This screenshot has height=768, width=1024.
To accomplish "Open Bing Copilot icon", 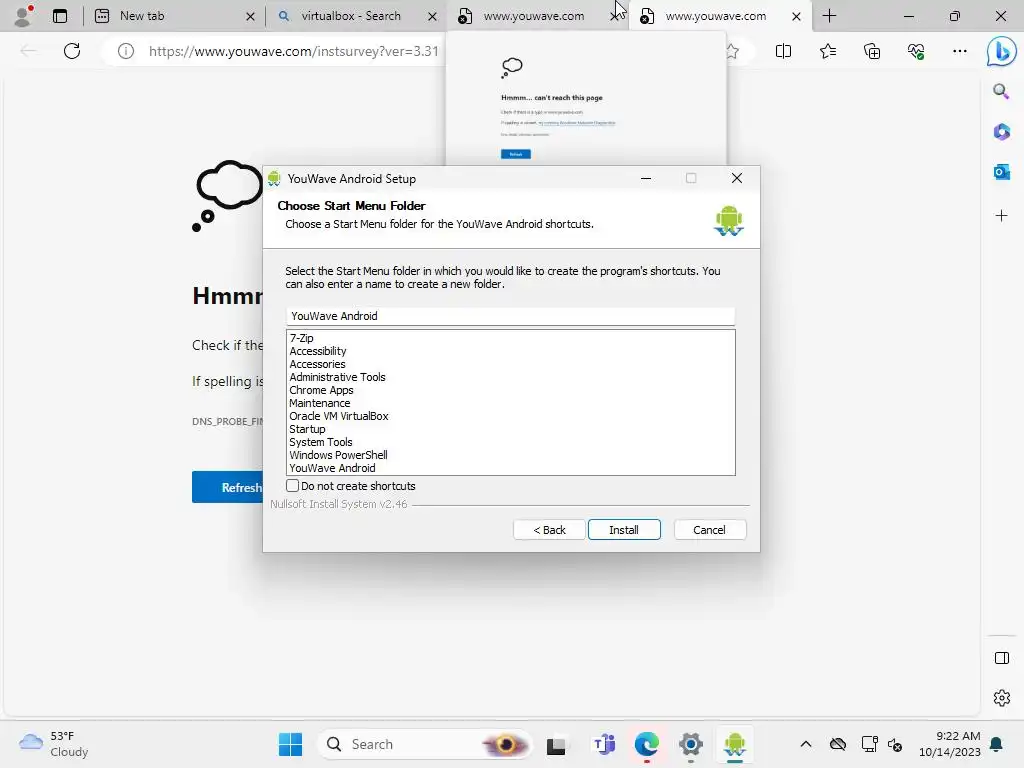I will click(1001, 52).
